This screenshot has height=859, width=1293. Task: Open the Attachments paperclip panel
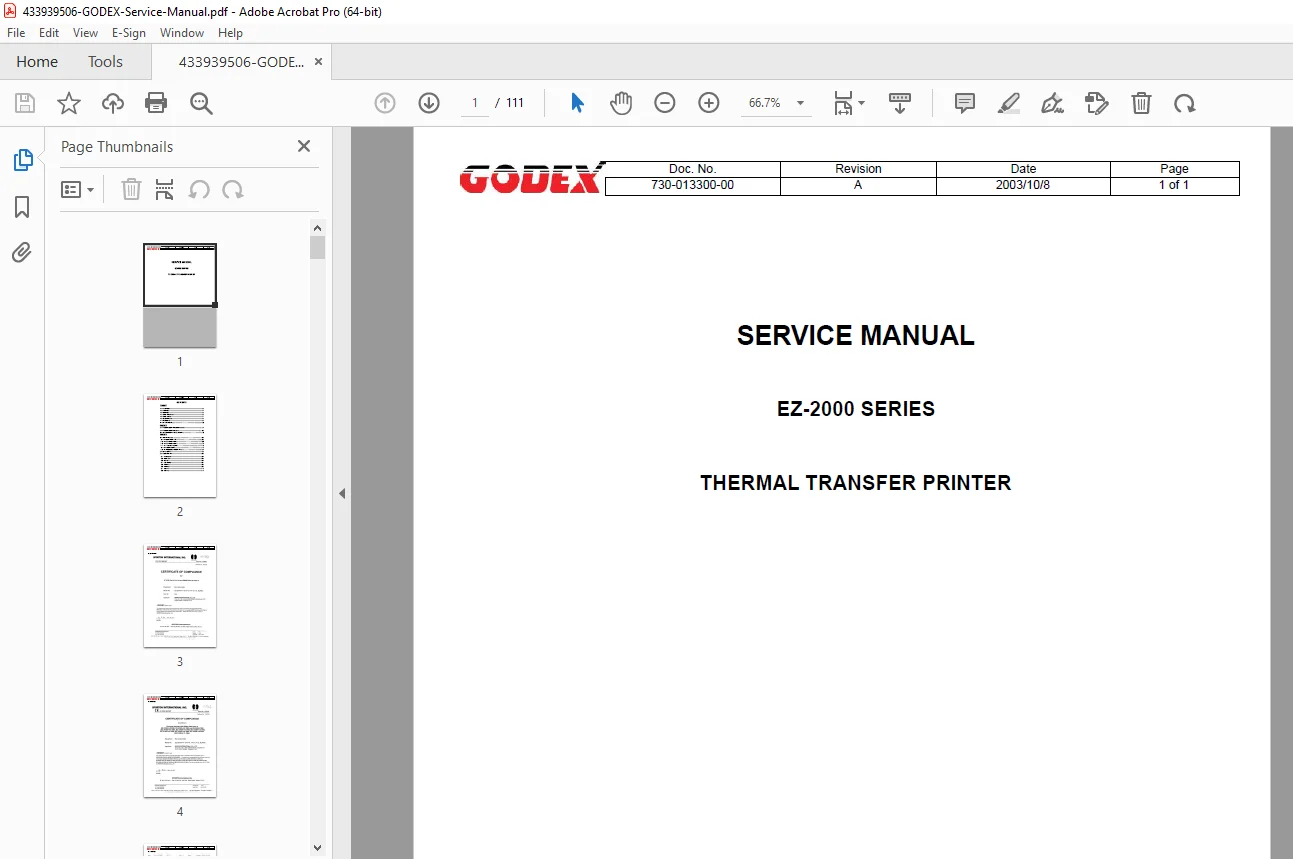tap(22, 253)
